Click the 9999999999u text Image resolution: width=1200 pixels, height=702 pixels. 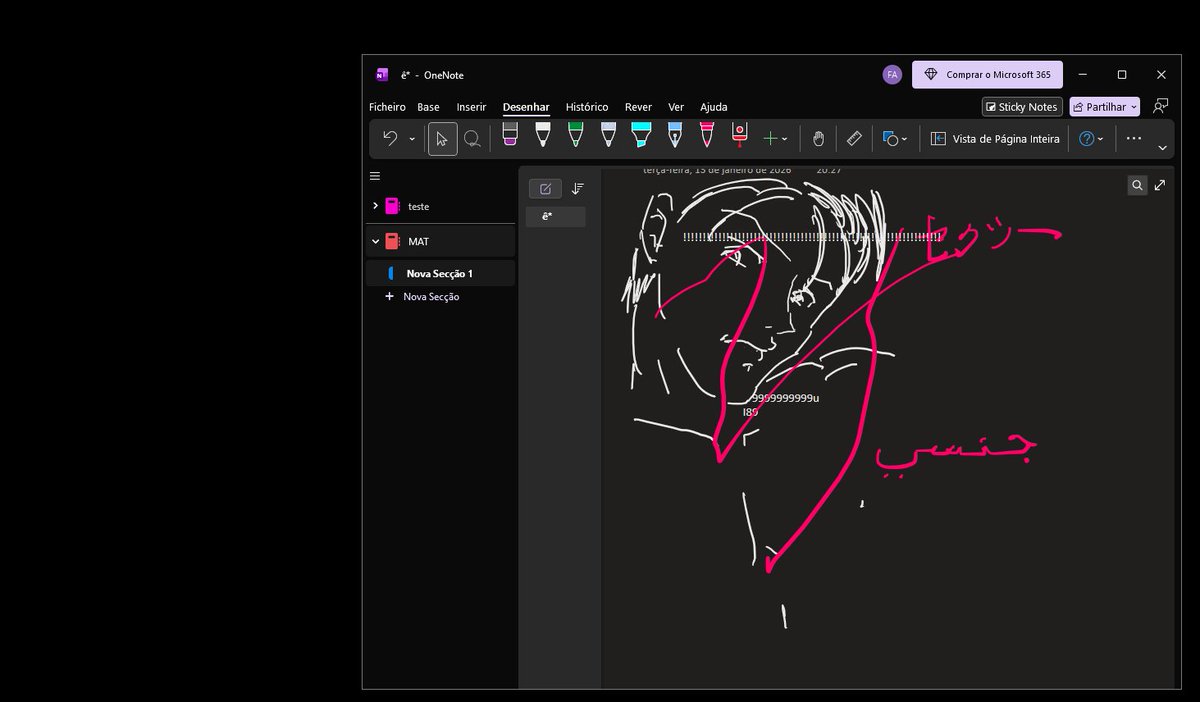point(785,398)
